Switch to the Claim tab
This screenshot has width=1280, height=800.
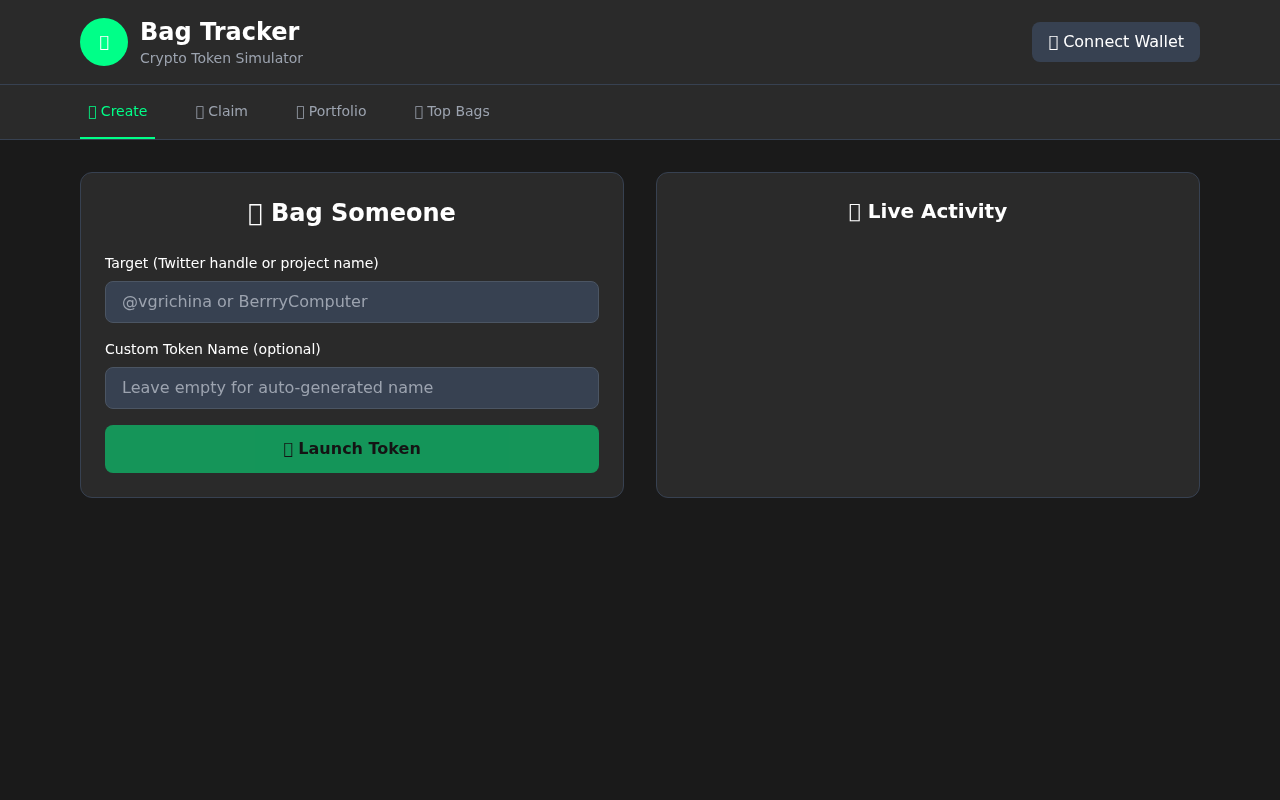pyautogui.click(x=221, y=111)
